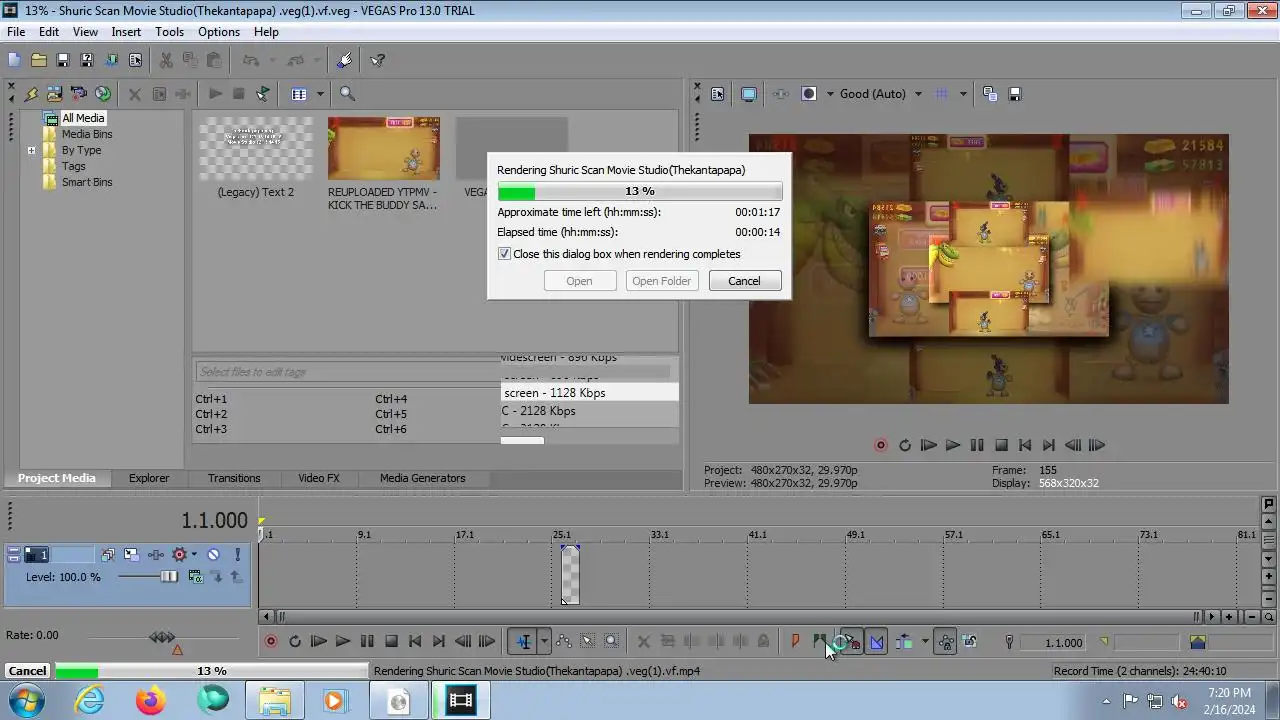Click the Extract Audio from CD icon
The image size is (1280, 720).
[103, 94]
